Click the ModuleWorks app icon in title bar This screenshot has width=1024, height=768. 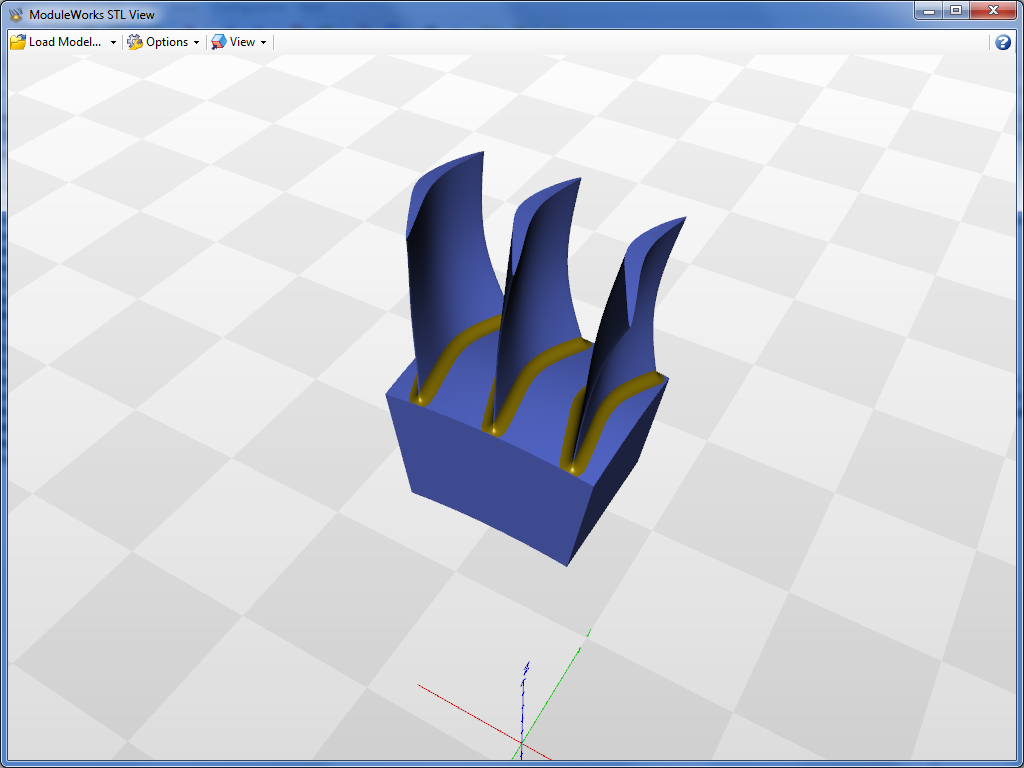tap(17, 14)
